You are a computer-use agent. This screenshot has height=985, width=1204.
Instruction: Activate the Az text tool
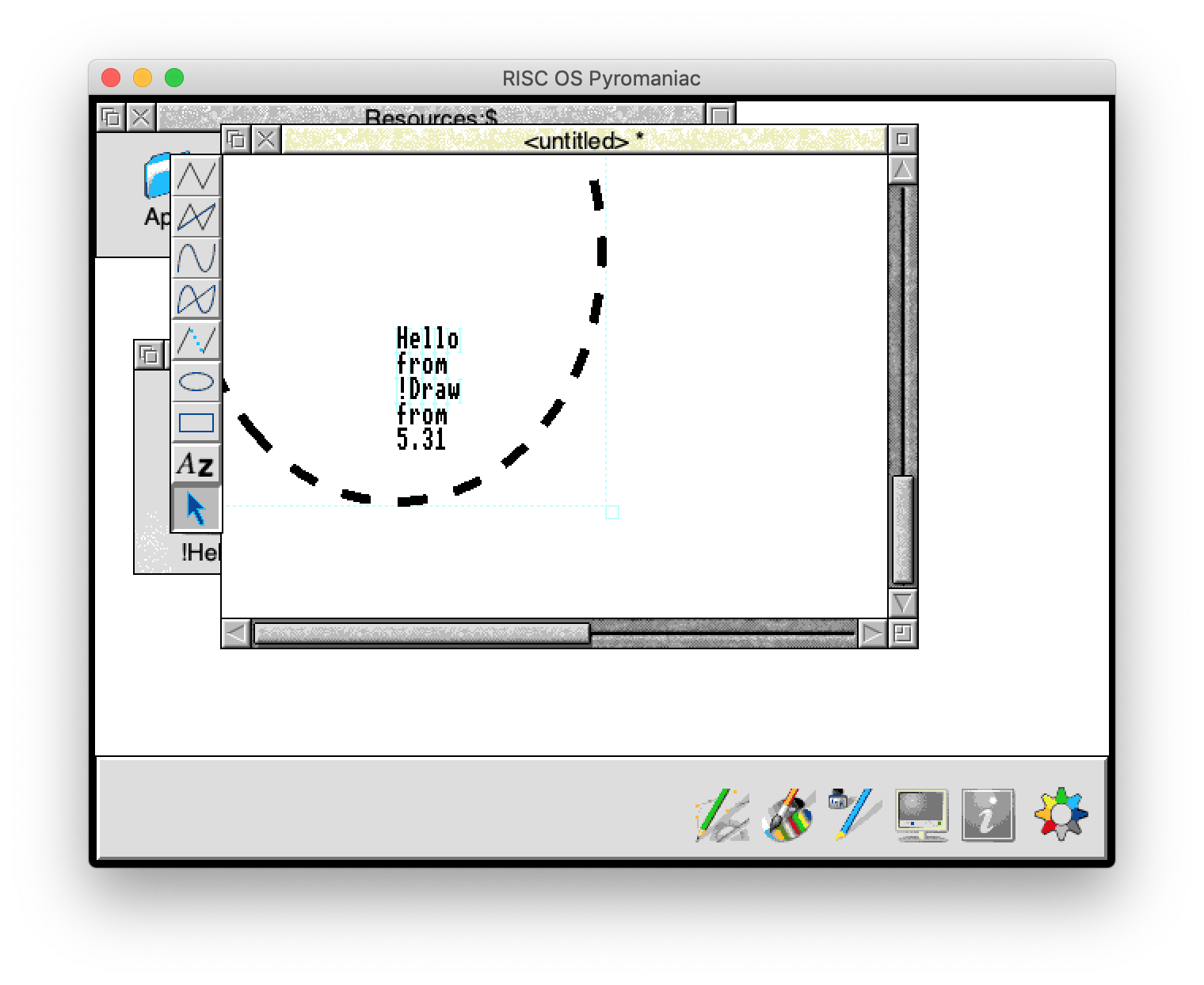pyautogui.click(x=196, y=464)
